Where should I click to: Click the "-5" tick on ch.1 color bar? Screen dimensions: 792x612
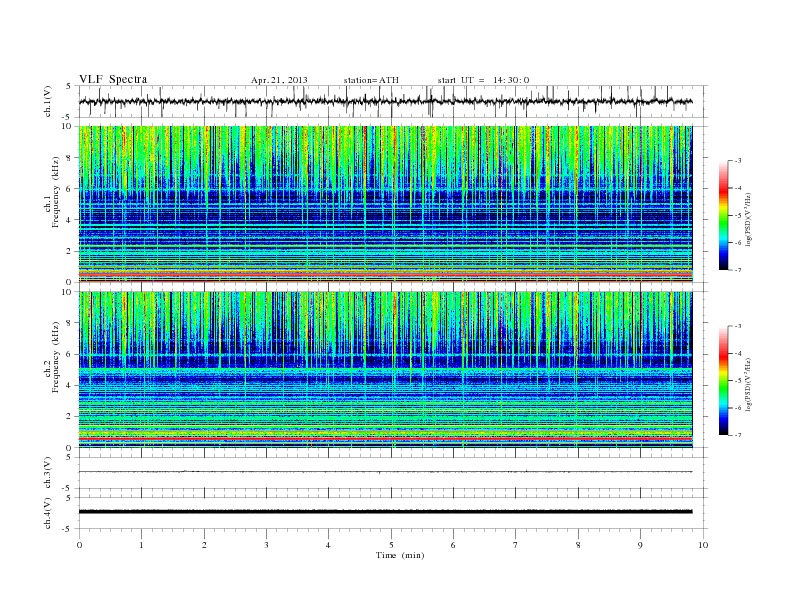[x=737, y=216]
